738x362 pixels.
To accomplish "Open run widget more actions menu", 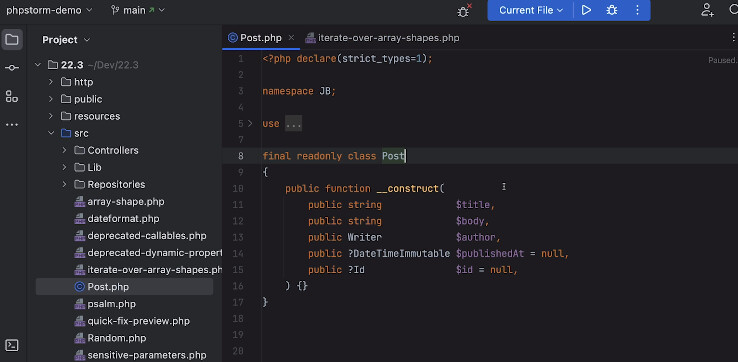I will (638, 10).
